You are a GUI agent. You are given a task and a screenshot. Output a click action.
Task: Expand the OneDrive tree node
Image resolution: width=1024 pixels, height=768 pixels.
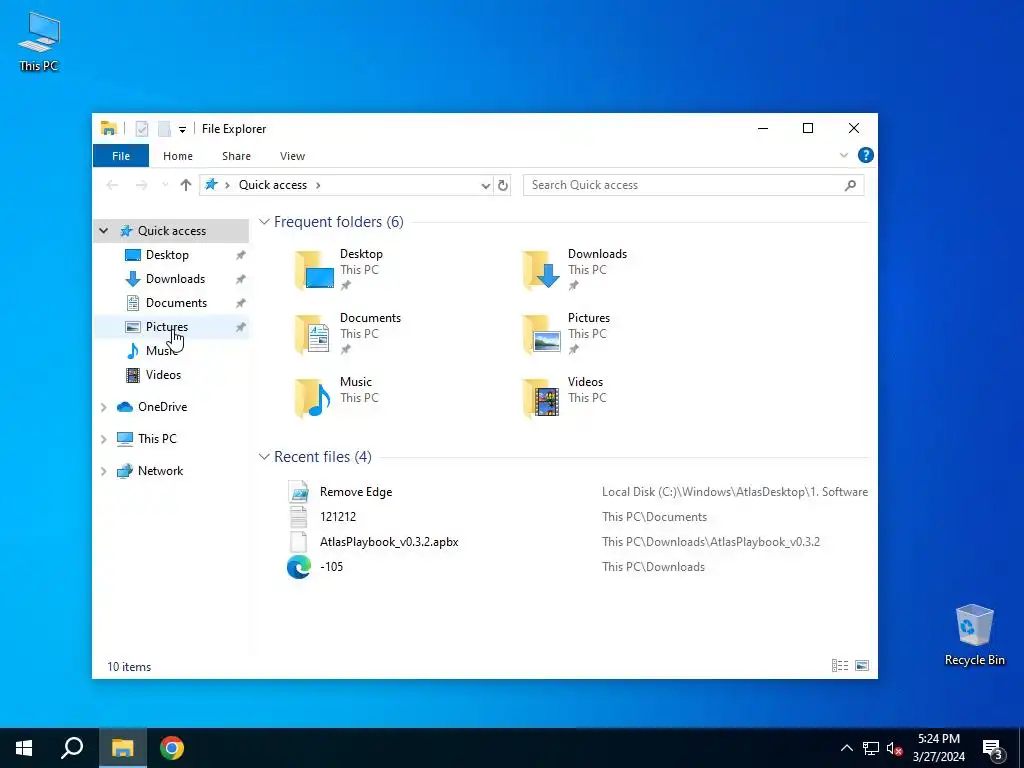[x=103, y=407]
